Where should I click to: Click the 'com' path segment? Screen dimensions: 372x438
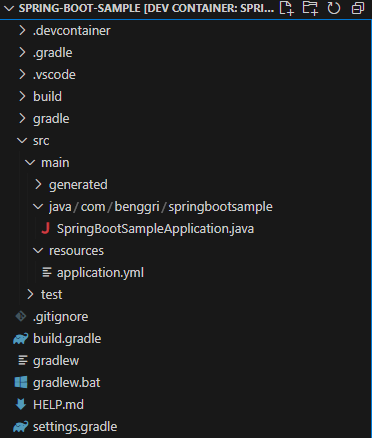click(93, 207)
